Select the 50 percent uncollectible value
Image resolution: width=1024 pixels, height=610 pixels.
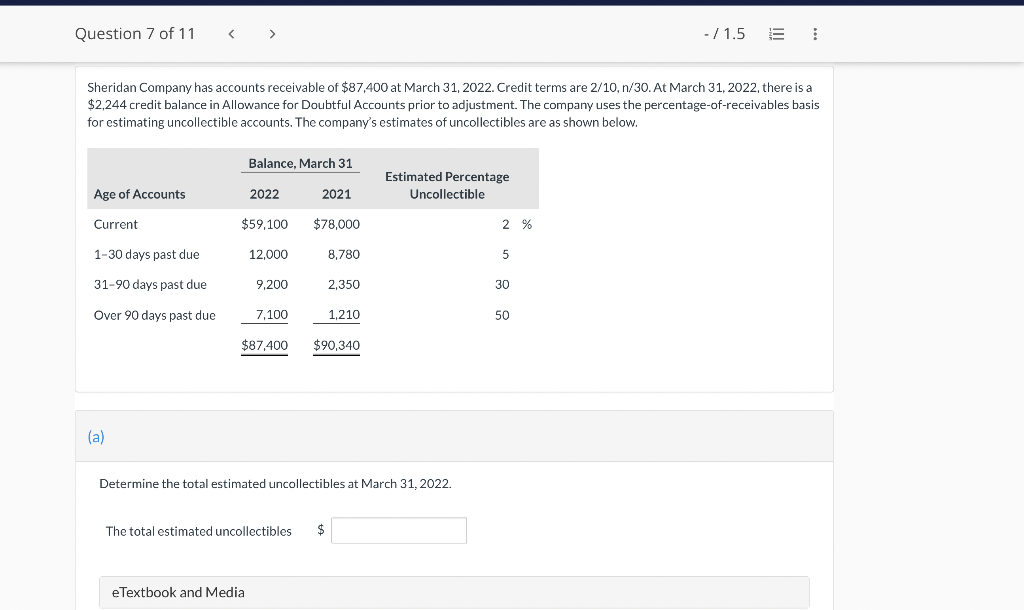point(502,315)
